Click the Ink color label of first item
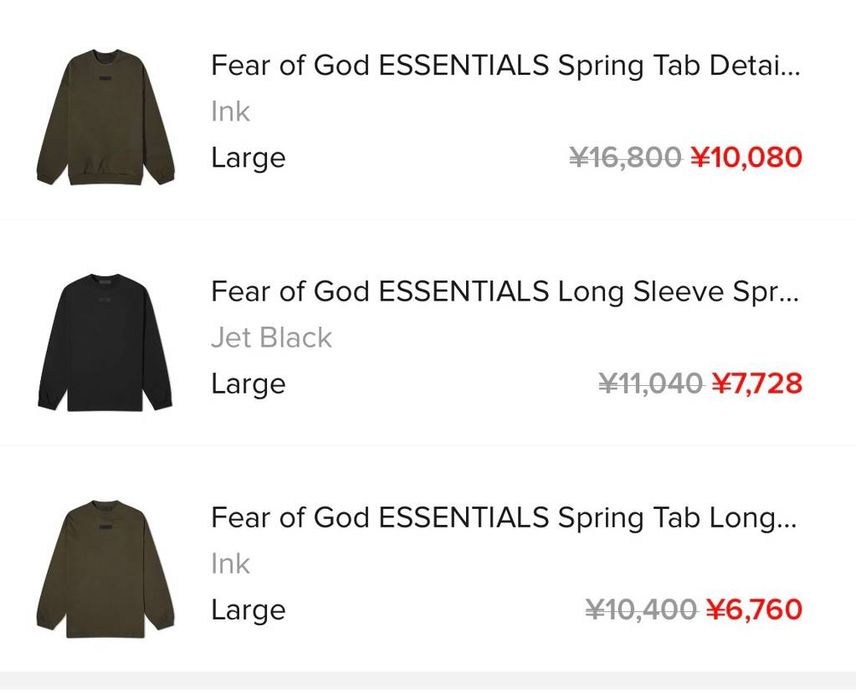Viewport: 856px width, 695px height. 230,112
